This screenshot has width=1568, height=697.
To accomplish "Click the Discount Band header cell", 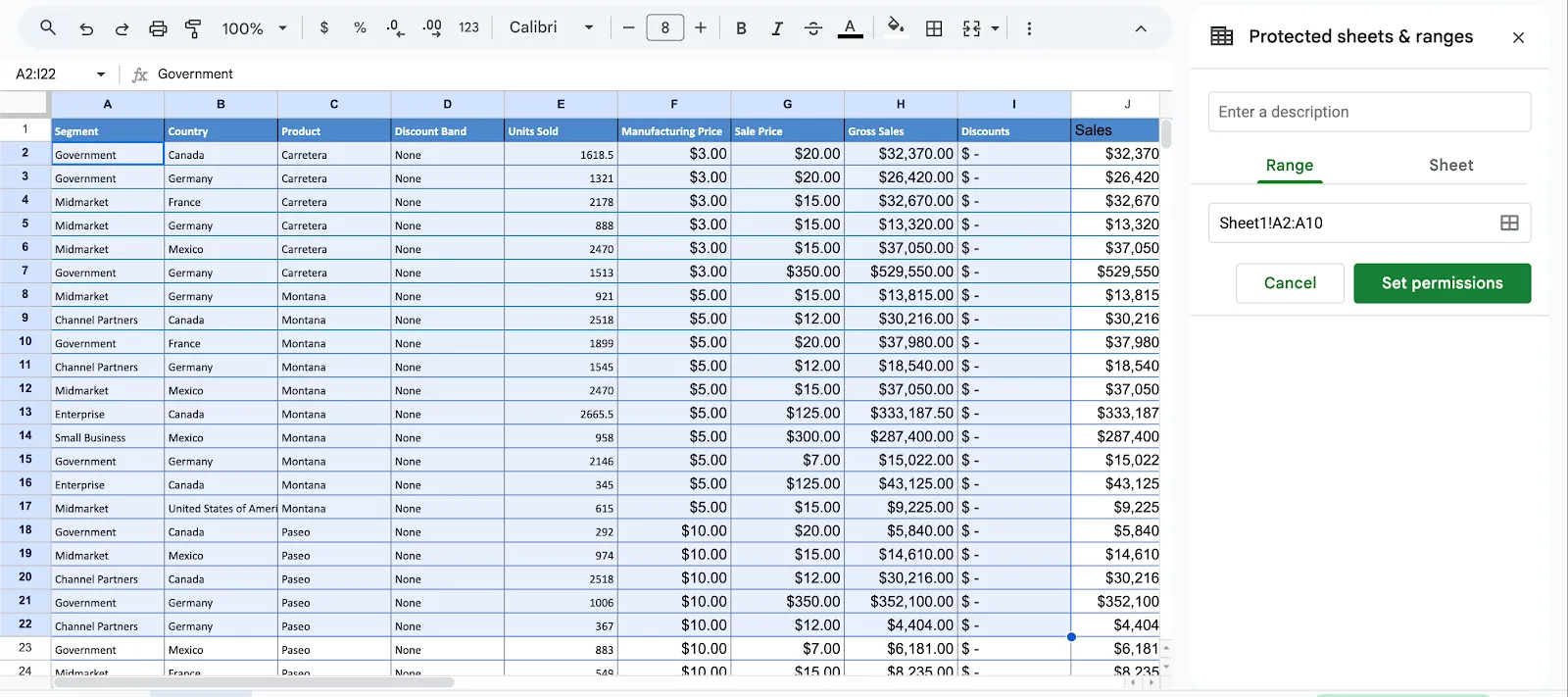I will 448,130.
